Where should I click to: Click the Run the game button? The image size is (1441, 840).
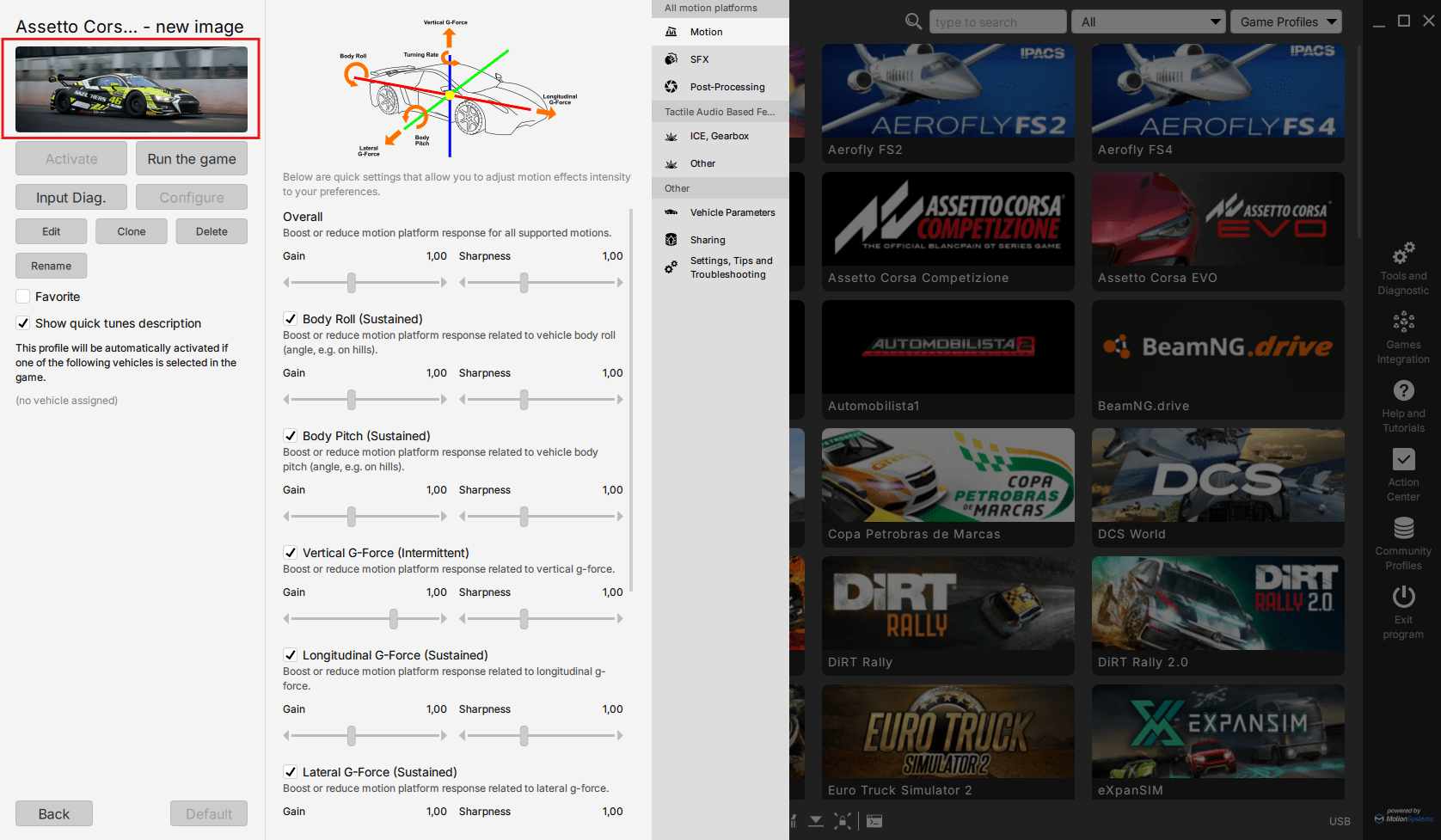(192, 159)
